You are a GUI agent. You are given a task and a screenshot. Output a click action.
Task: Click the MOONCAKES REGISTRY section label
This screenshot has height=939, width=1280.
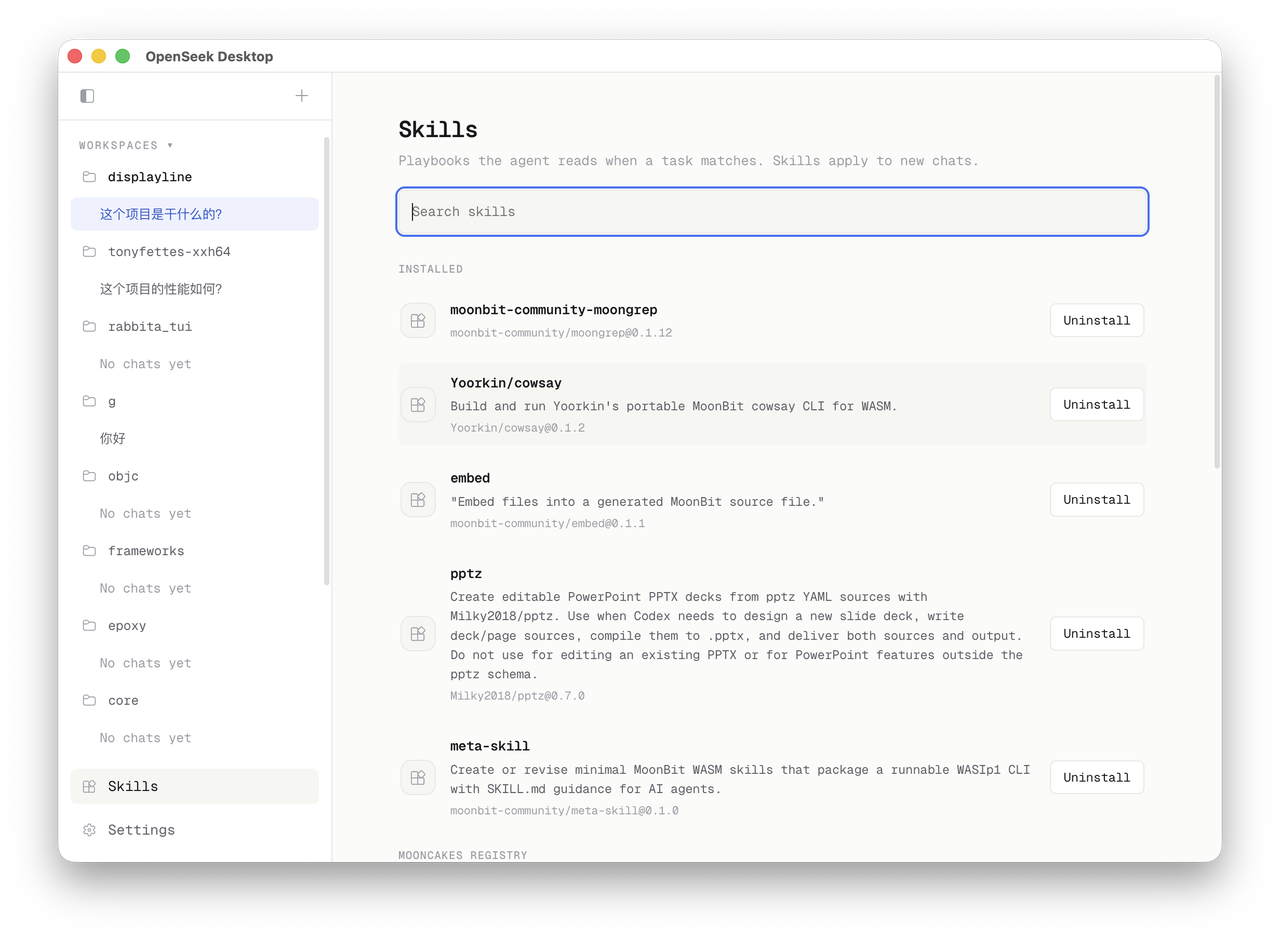click(x=463, y=856)
